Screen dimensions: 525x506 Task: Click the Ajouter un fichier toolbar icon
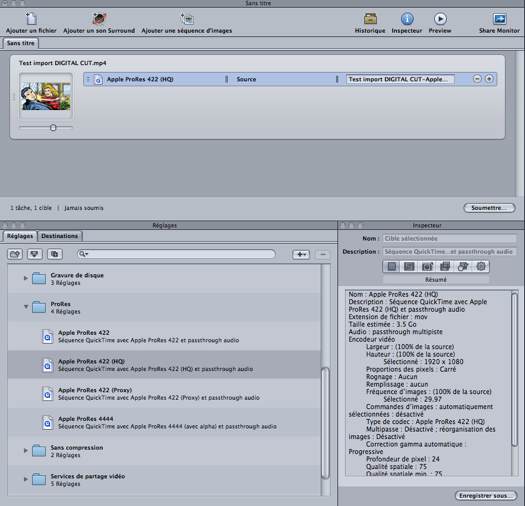coord(31,19)
